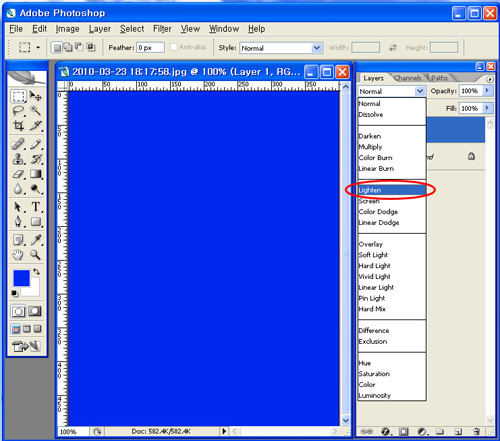Select the Eraser tool
This screenshot has width=500, height=441.
tap(18, 174)
